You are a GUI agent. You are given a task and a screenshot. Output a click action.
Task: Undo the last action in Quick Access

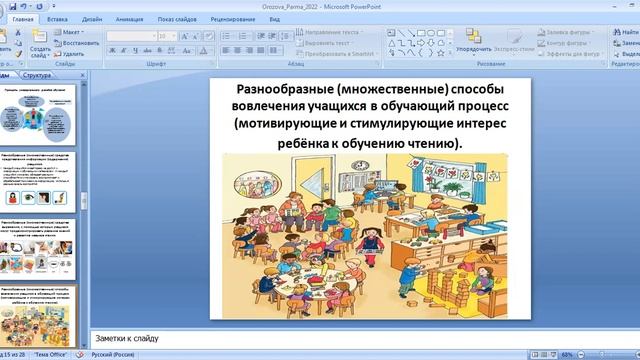pyautogui.click(x=24, y=7)
